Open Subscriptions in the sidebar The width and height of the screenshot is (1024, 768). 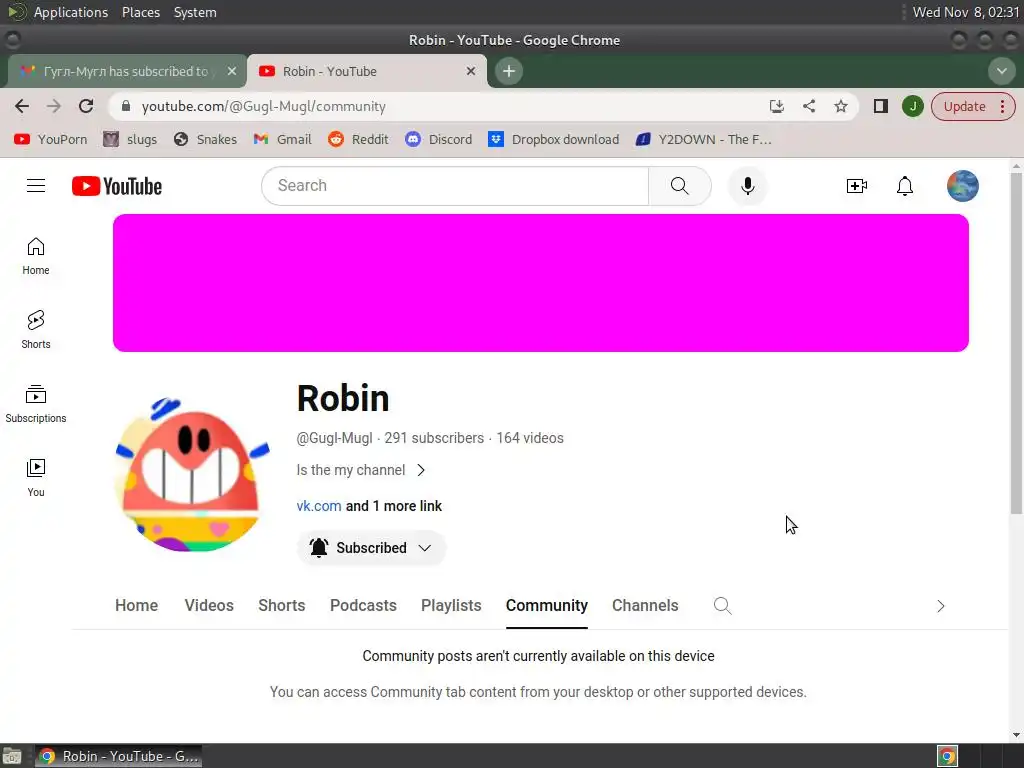click(x=36, y=404)
